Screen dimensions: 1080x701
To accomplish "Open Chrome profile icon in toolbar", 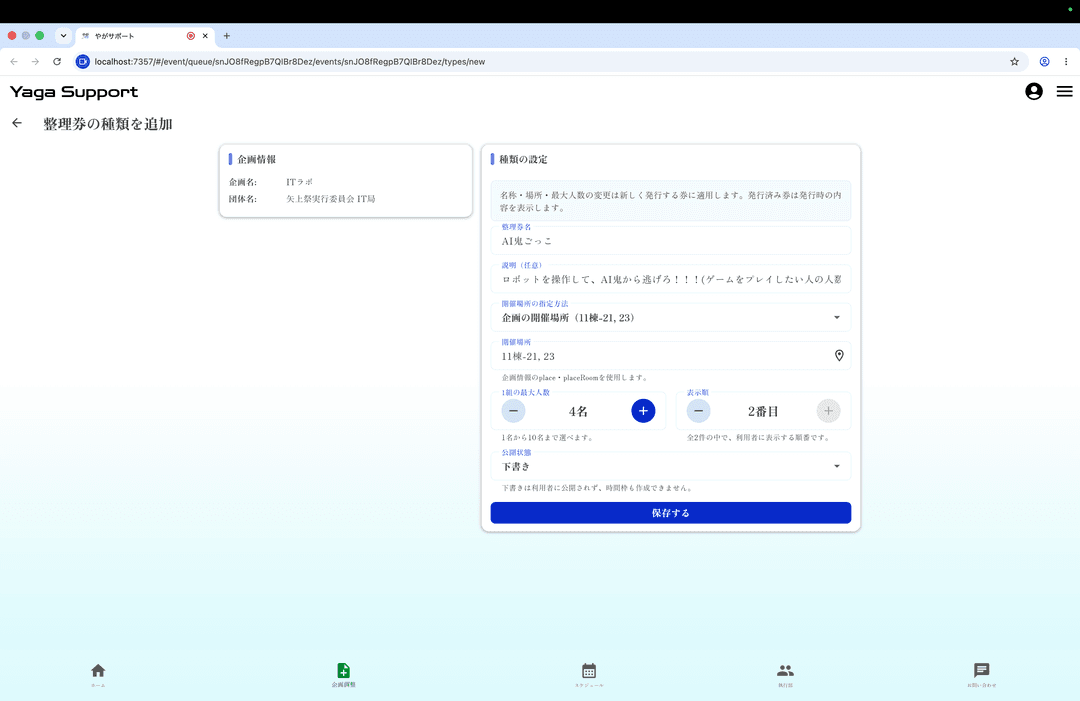I will 1044,61.
